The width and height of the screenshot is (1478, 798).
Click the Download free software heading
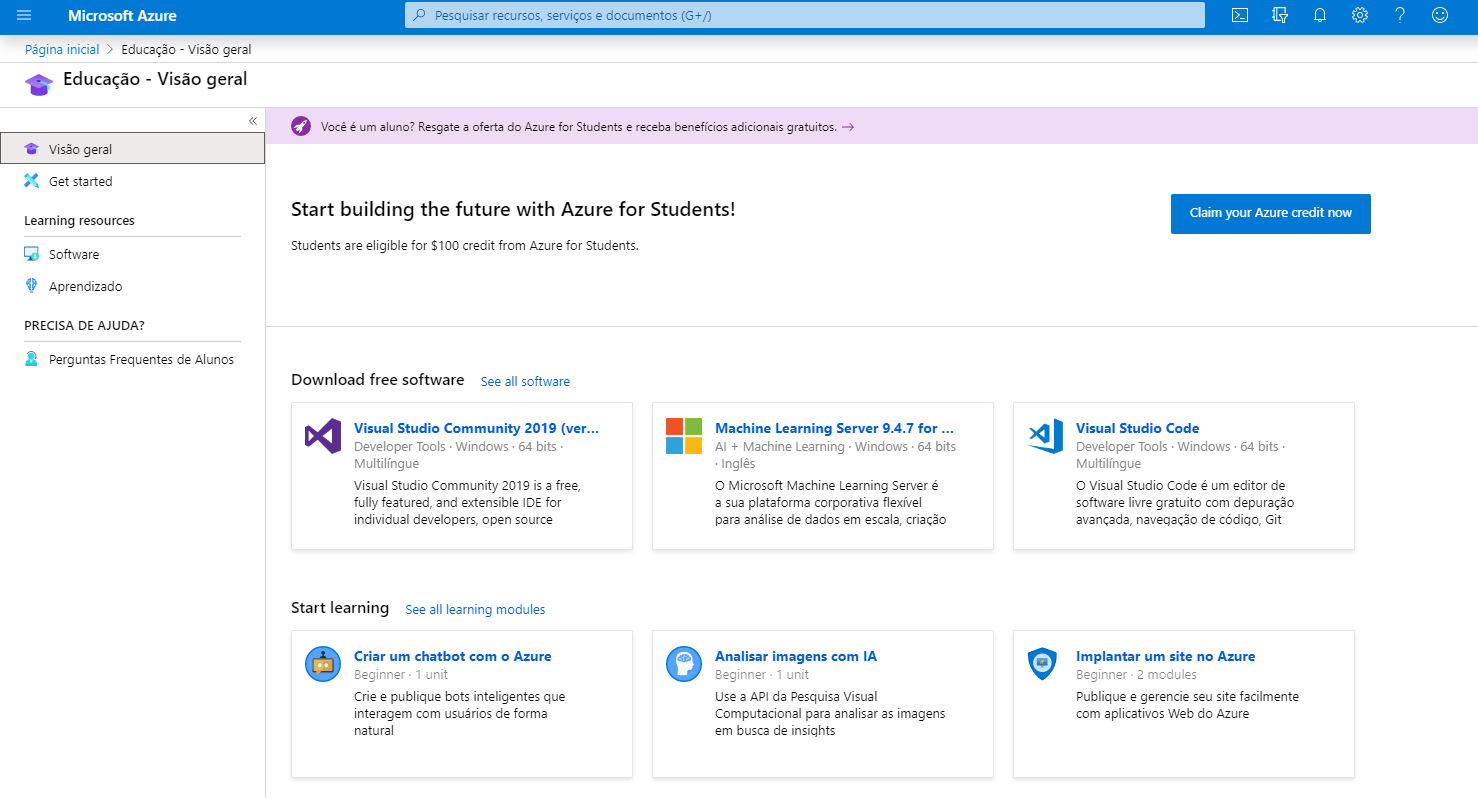coord(378,380)
